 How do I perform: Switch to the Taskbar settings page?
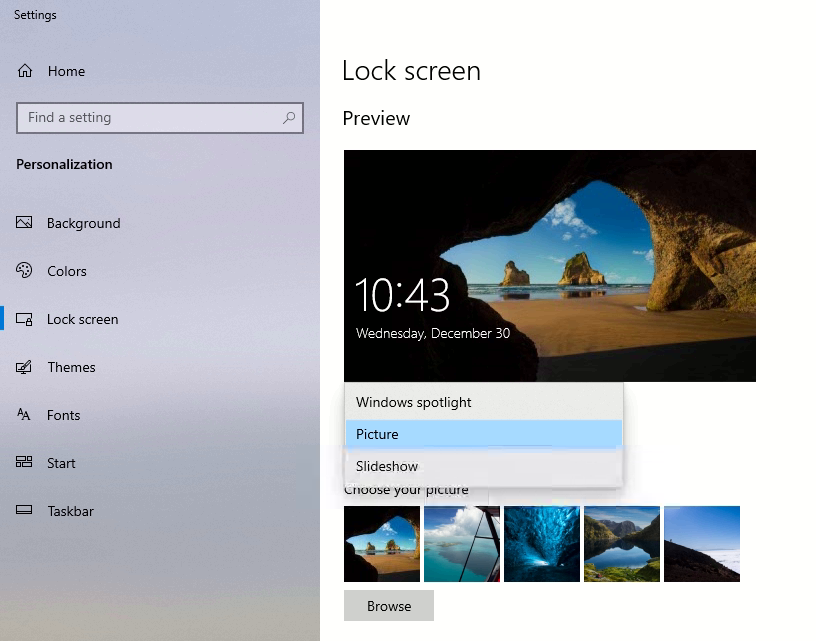coord(71,511)
